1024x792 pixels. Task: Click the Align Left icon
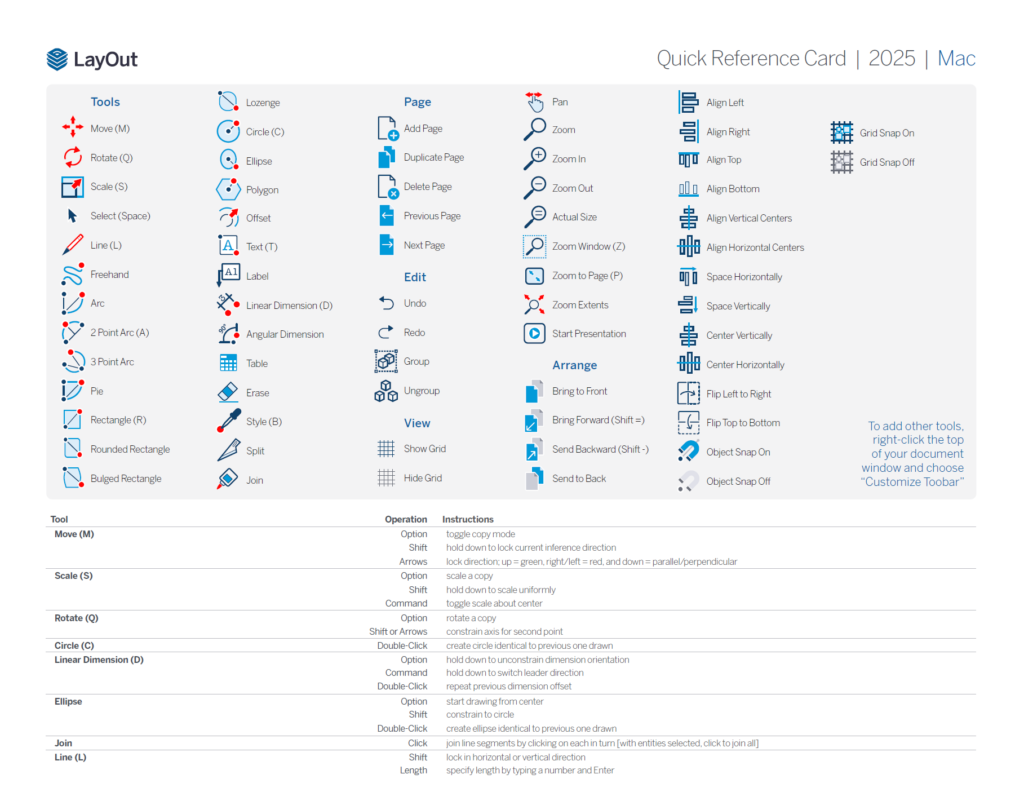[x=688, y=103]
